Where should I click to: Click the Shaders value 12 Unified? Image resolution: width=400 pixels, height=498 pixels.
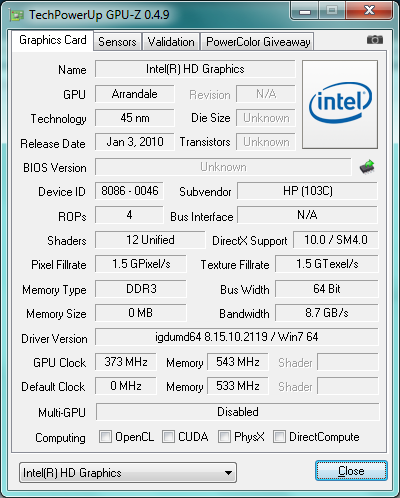(x=150, y=240)
